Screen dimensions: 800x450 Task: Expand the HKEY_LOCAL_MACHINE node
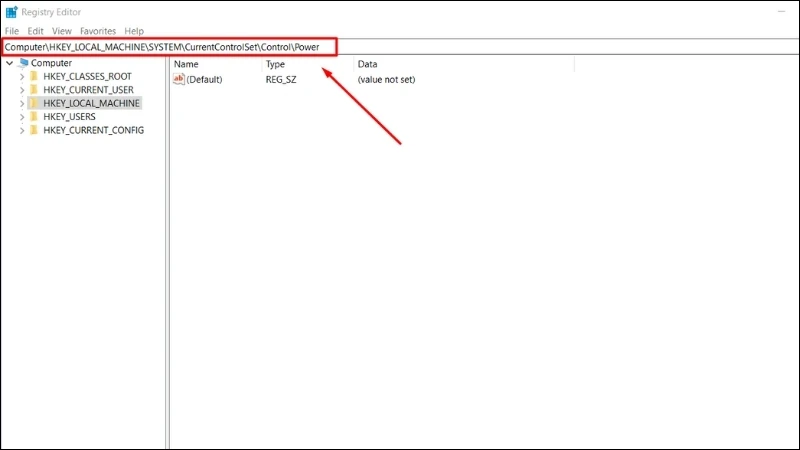(22, 104)
